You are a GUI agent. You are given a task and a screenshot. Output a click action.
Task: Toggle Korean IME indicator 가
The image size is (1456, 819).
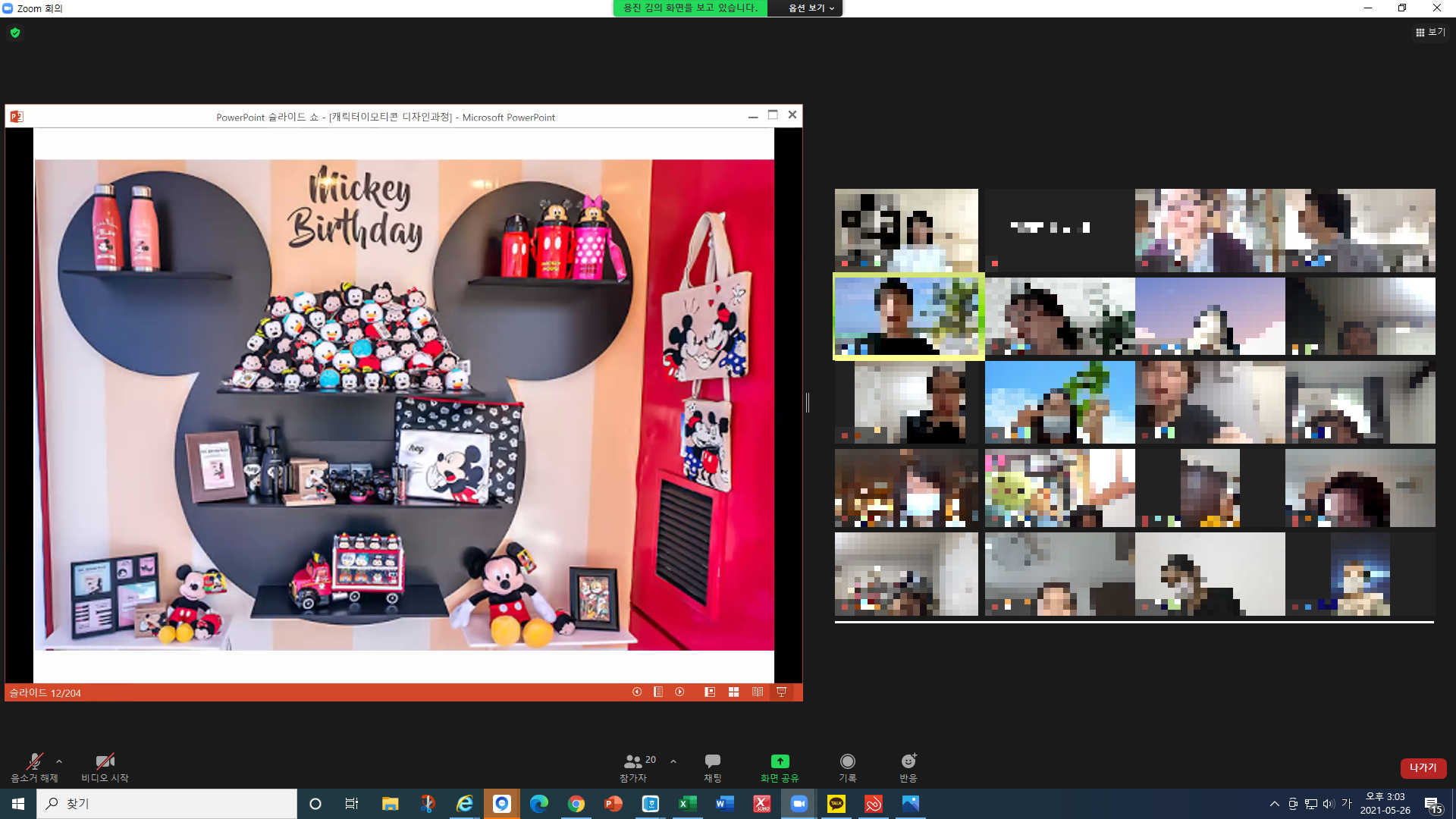(x=1347, y=804)
